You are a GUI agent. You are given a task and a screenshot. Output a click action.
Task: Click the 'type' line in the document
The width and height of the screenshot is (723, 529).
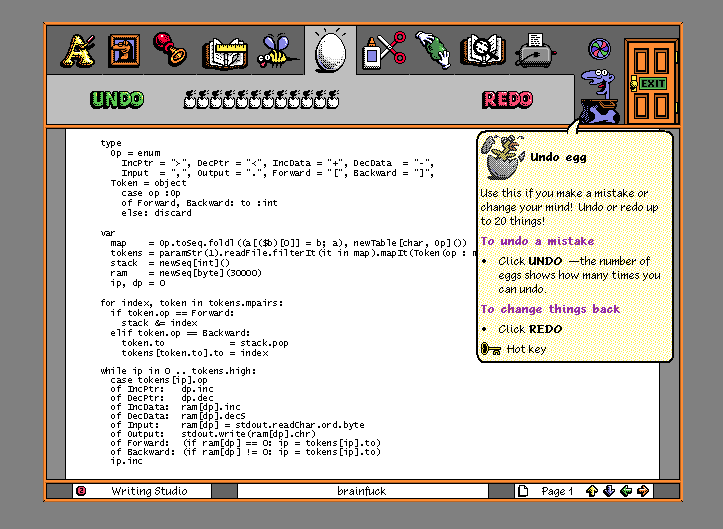(111, 143)
